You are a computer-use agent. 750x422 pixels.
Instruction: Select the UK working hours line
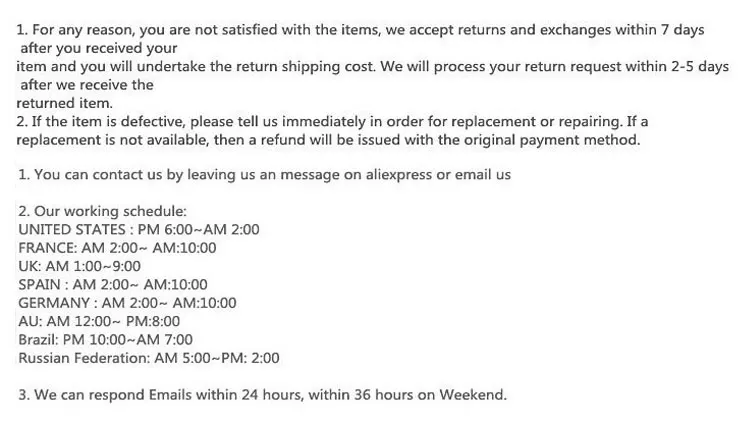point(79,266)
